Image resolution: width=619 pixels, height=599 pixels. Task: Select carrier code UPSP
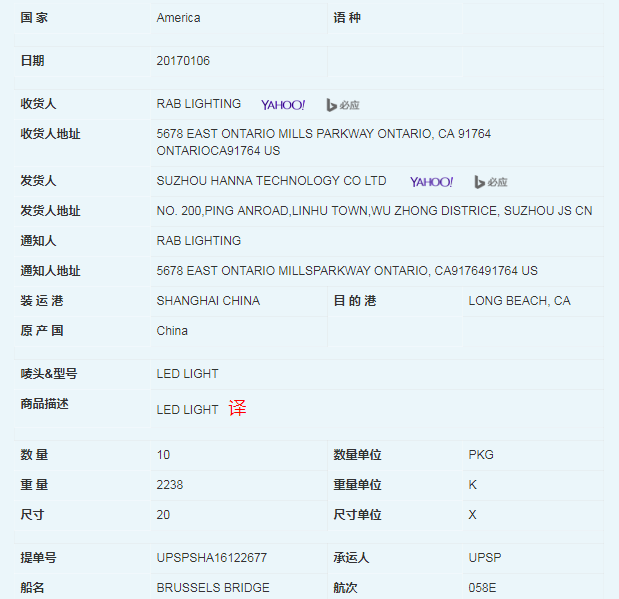pyautogui.click(x=485, y=558)
